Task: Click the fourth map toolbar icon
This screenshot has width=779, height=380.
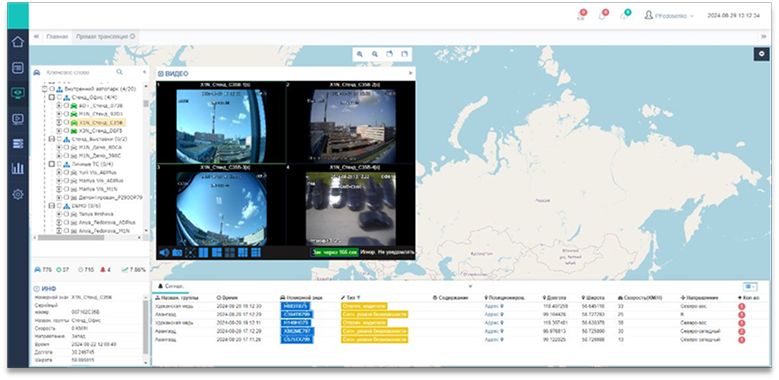Action: click(x=404, y=54)
